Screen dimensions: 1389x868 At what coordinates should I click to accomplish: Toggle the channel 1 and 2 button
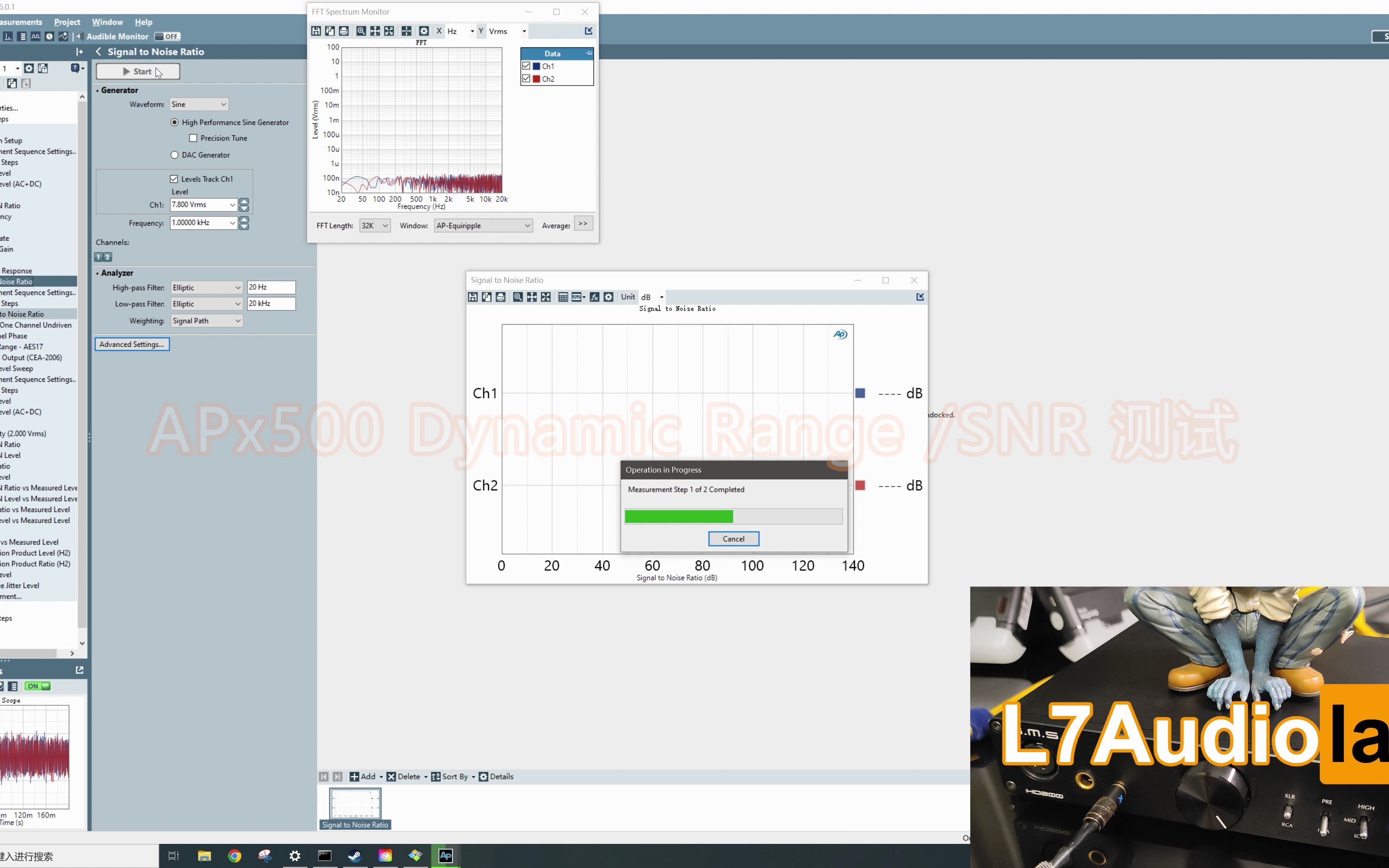tap(103, 257)
